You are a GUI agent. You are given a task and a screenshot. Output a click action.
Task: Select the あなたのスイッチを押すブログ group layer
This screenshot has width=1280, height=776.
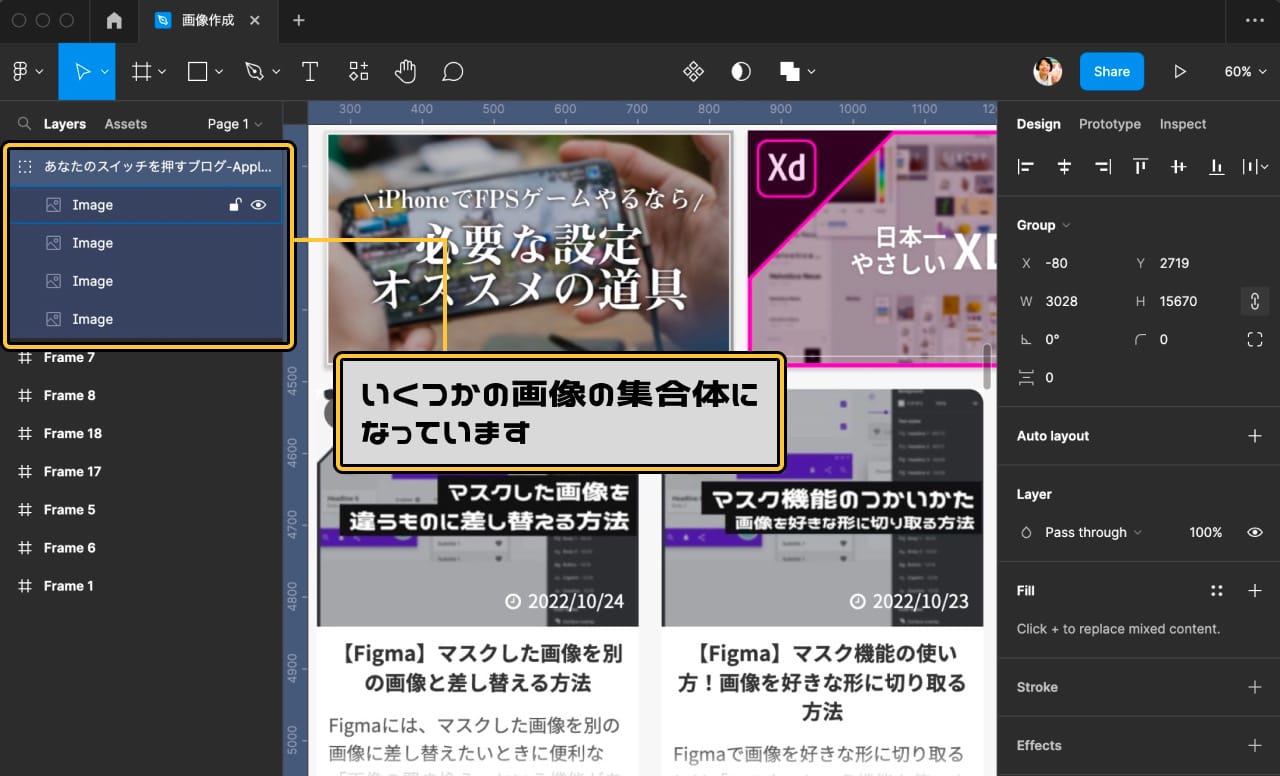pos(145,167)
